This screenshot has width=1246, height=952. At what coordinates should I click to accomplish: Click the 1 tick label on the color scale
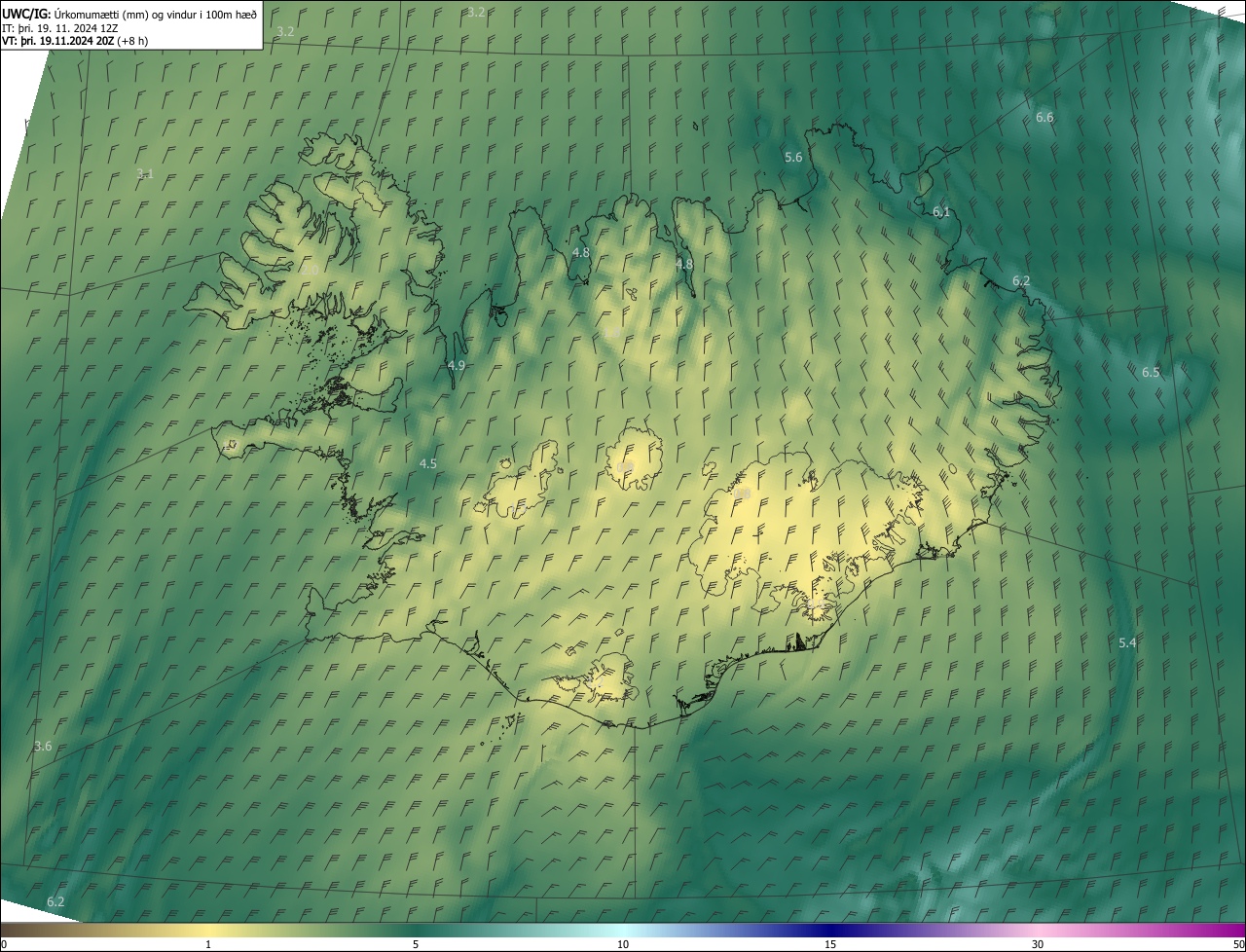(208, 944)
